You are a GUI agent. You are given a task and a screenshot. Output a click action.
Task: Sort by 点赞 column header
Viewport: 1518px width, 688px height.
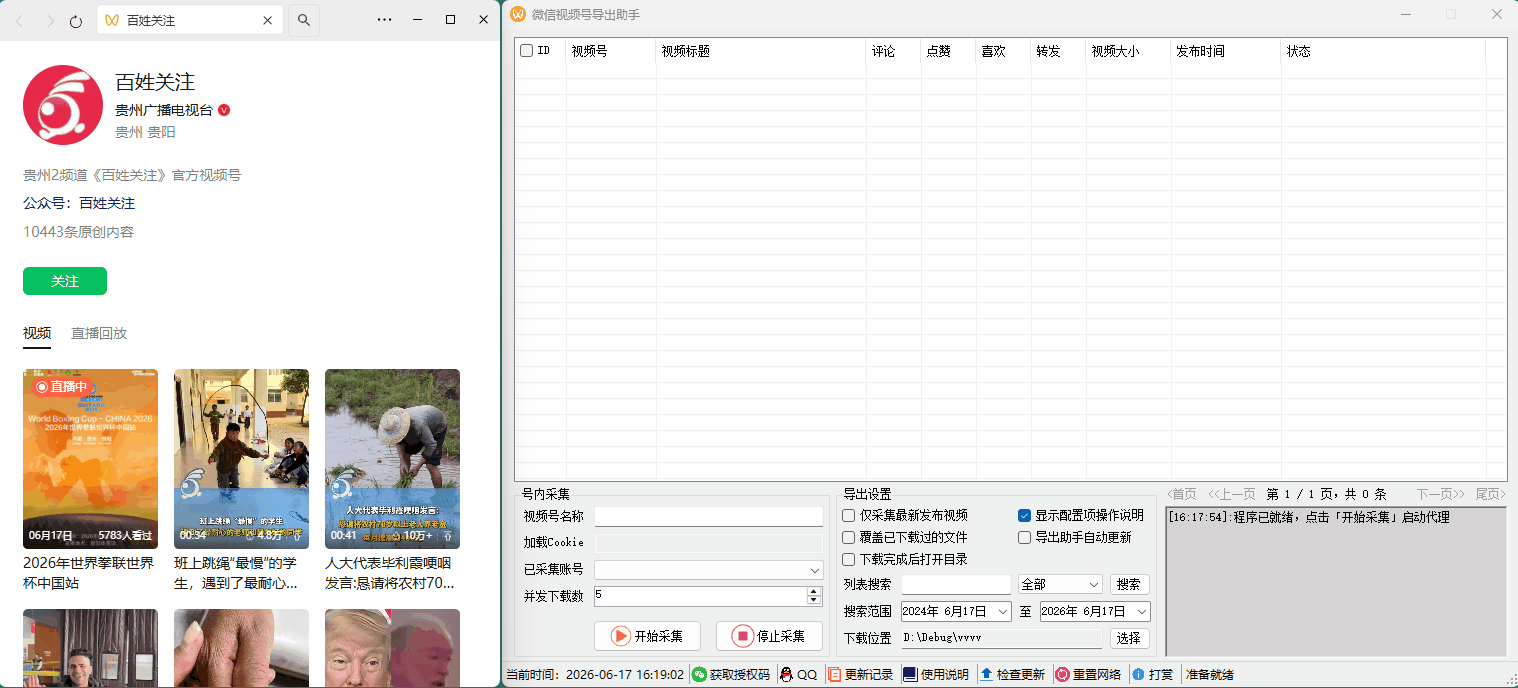pos(948,51)
